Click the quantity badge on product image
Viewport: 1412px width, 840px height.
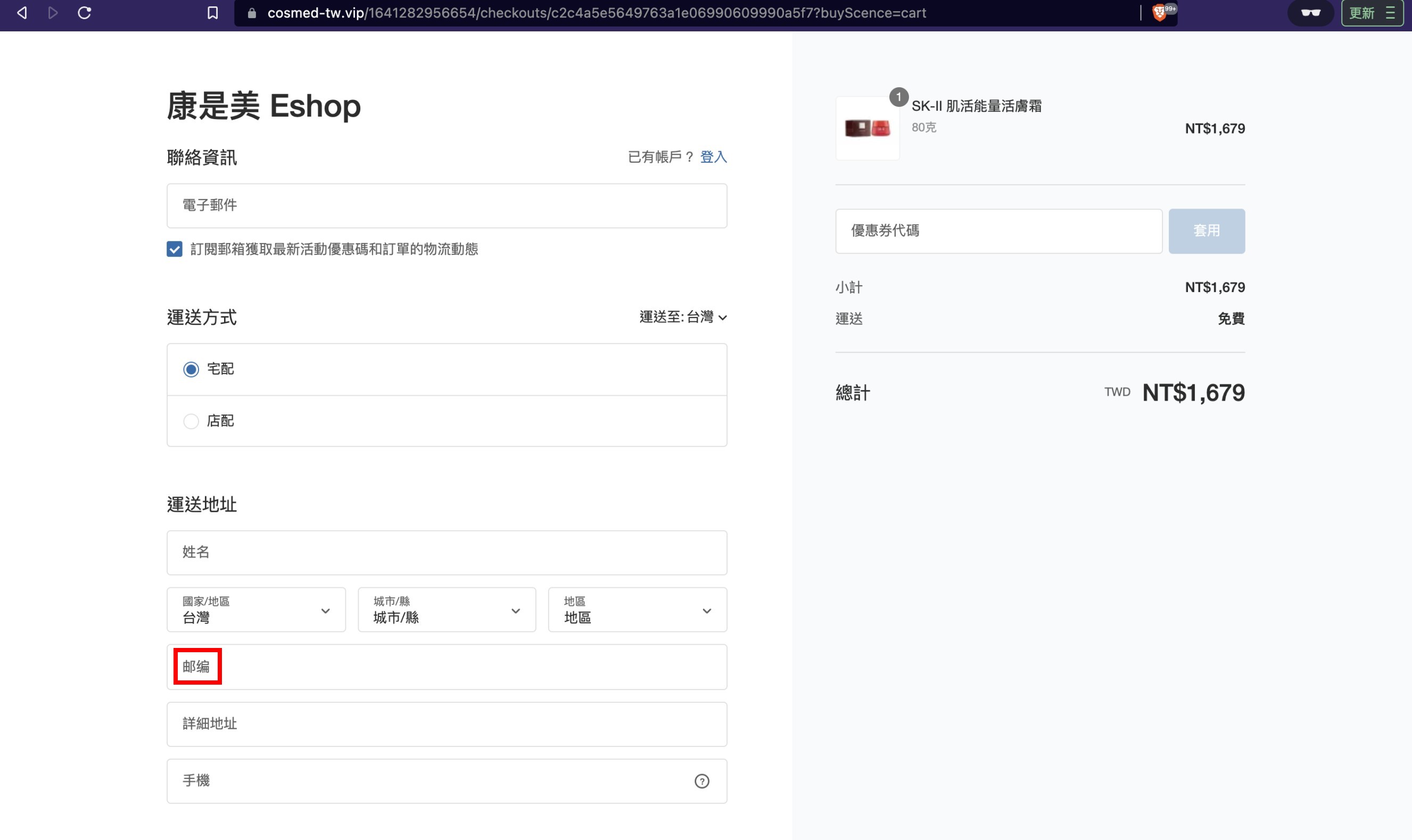(x=898, y=97)
